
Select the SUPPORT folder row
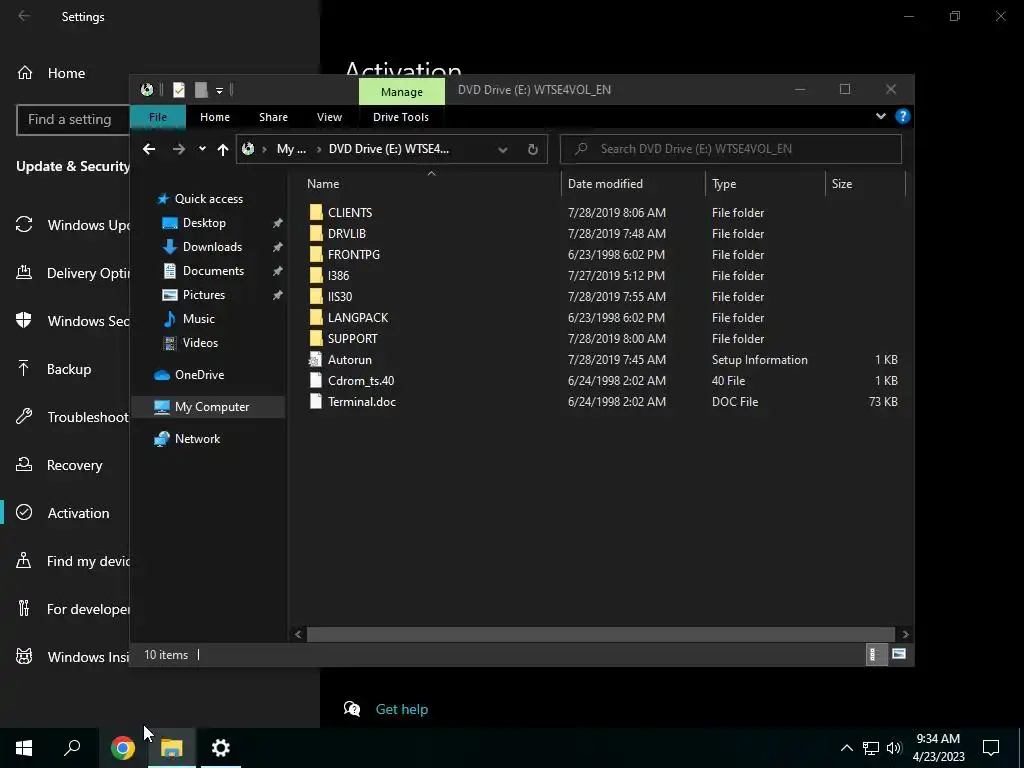(601, 338)
